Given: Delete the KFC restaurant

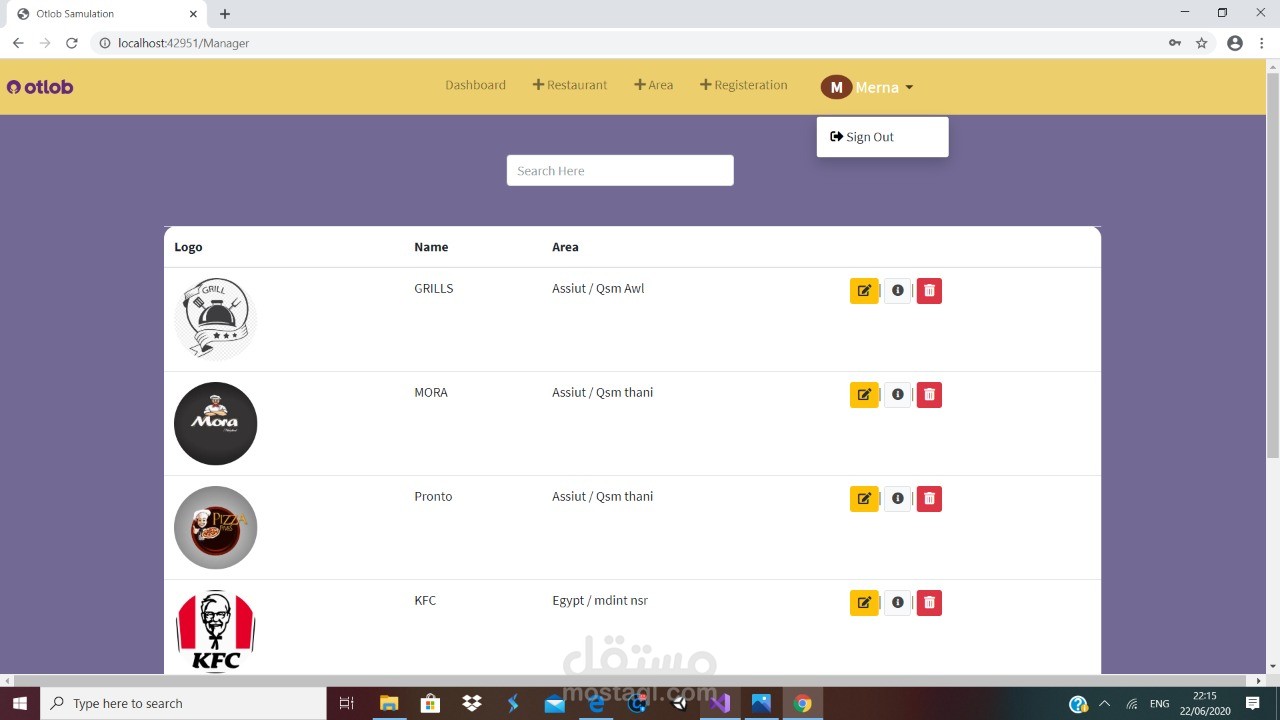Looking at the screenshot, I should click(x=929, y=603).
